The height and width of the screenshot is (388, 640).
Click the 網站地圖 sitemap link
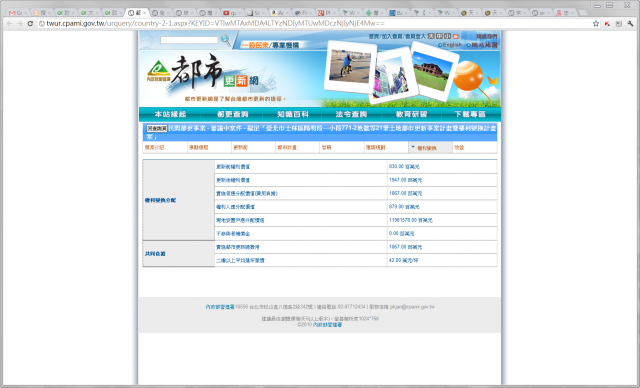click(x=484, y=44)
